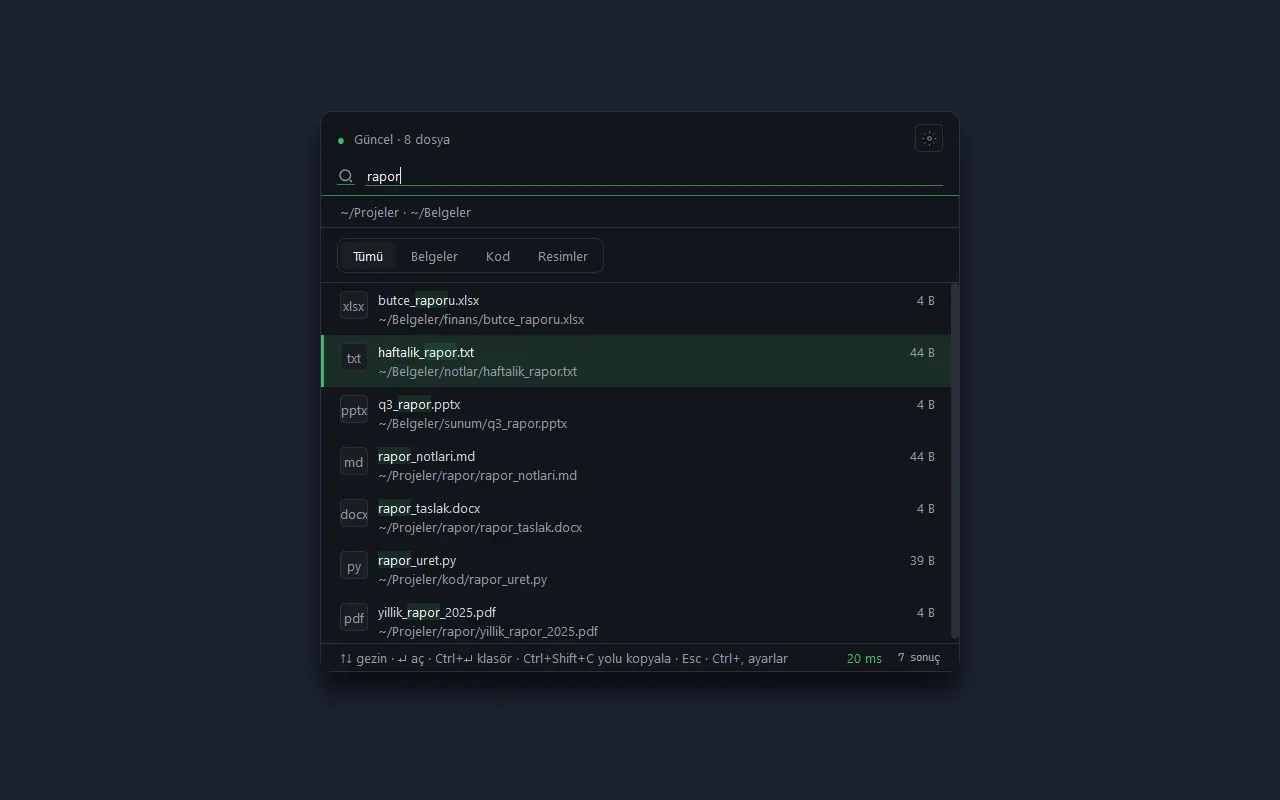Click path ~/Projeler/rapor/rapor_taslak.docx
The height and width of the screenshot is (800, 1280).
coord(480,528)
